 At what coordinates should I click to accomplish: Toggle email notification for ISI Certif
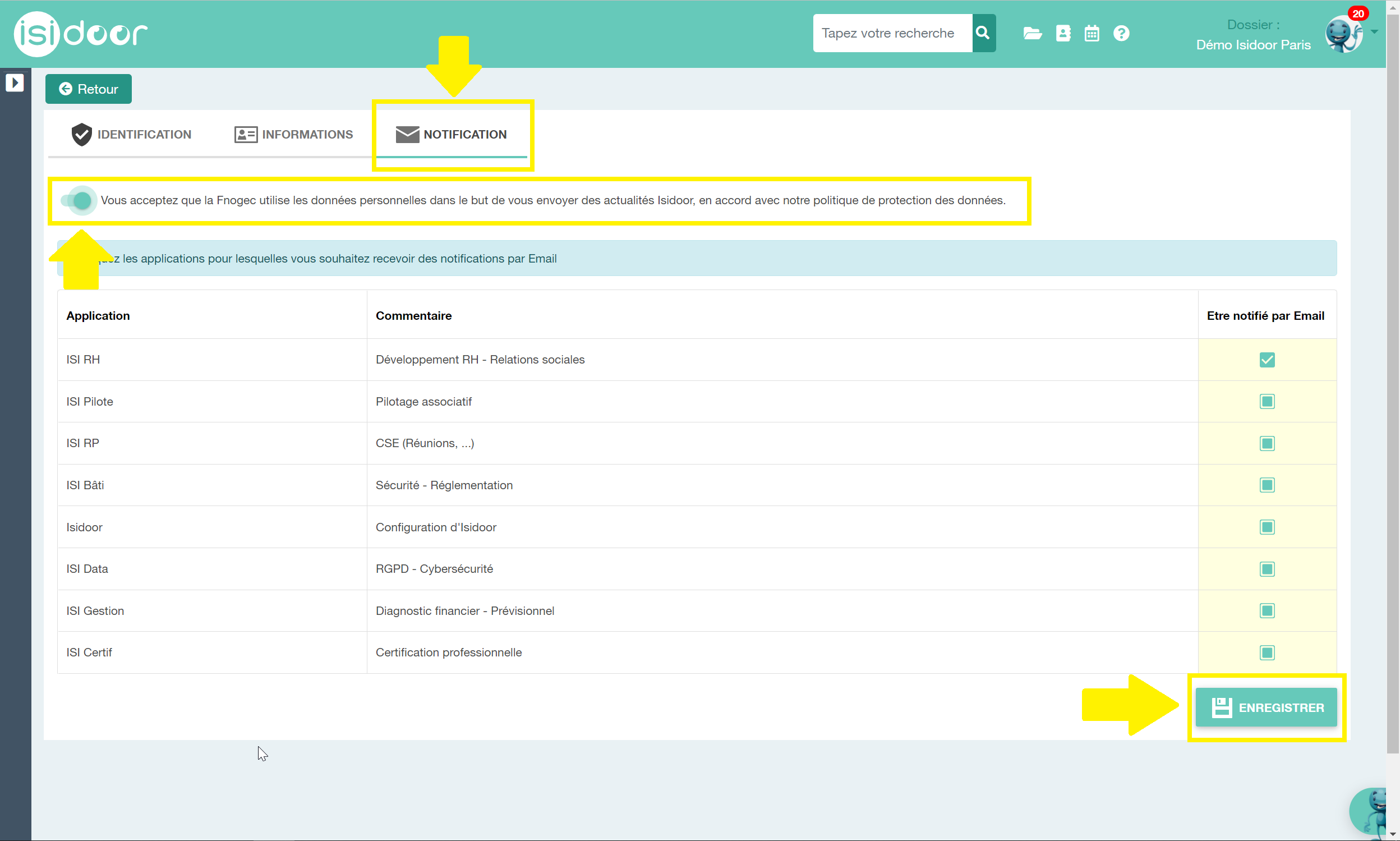coord(1267,653)
